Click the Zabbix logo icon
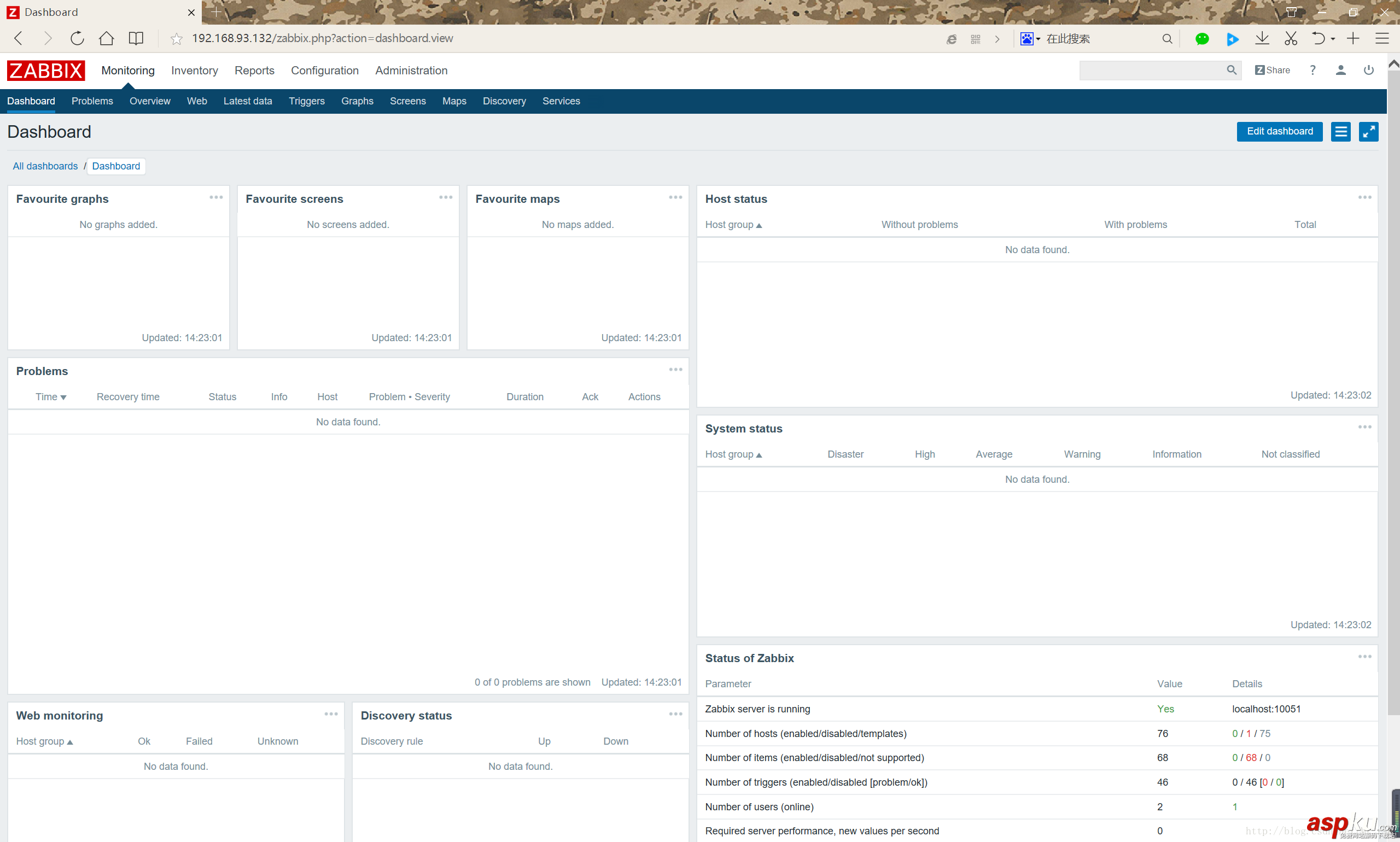Image resolution: width=1400 pixels, height=842 pixels. click(x=47, y=69)
